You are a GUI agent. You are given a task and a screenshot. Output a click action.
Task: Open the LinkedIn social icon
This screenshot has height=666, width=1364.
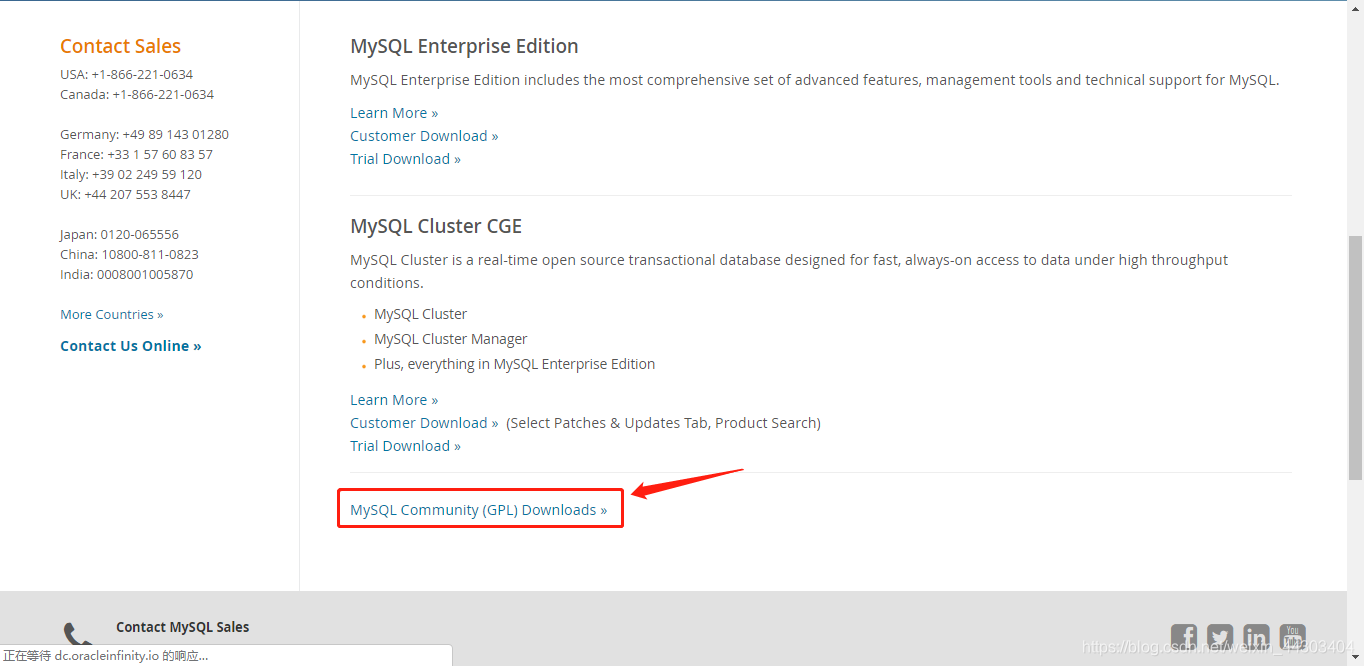click(x=1257, y=637)
